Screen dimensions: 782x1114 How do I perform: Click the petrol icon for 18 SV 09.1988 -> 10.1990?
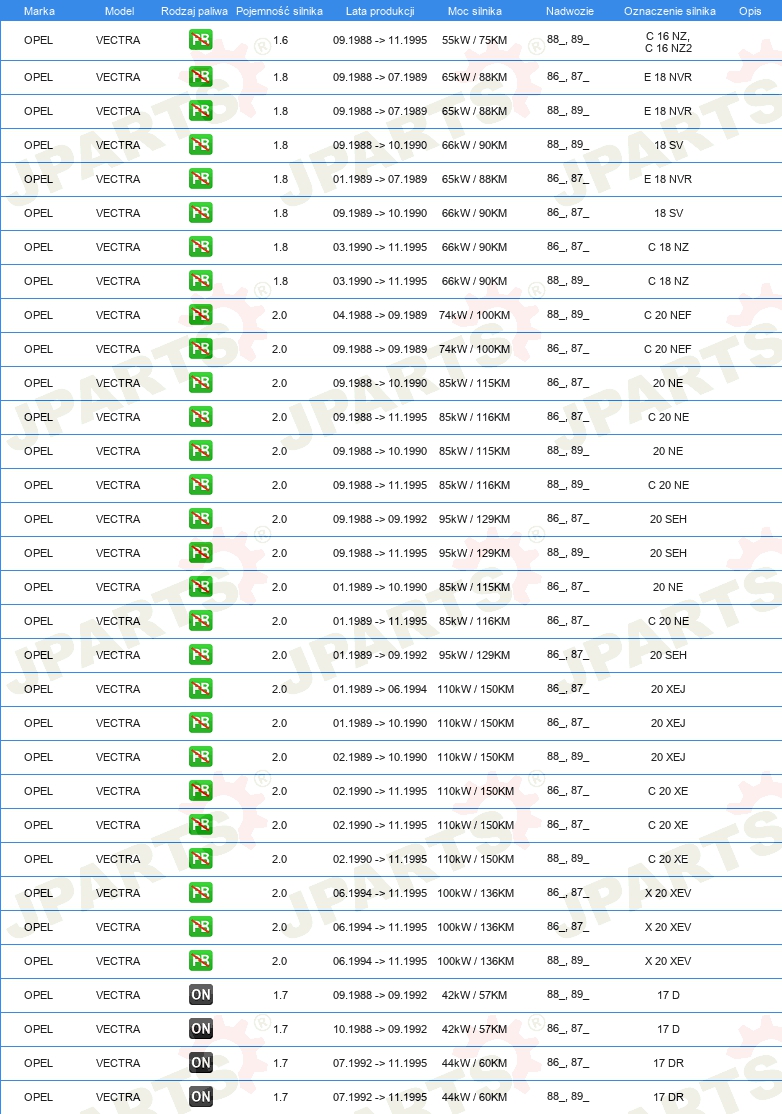click(x=201, y=145)
